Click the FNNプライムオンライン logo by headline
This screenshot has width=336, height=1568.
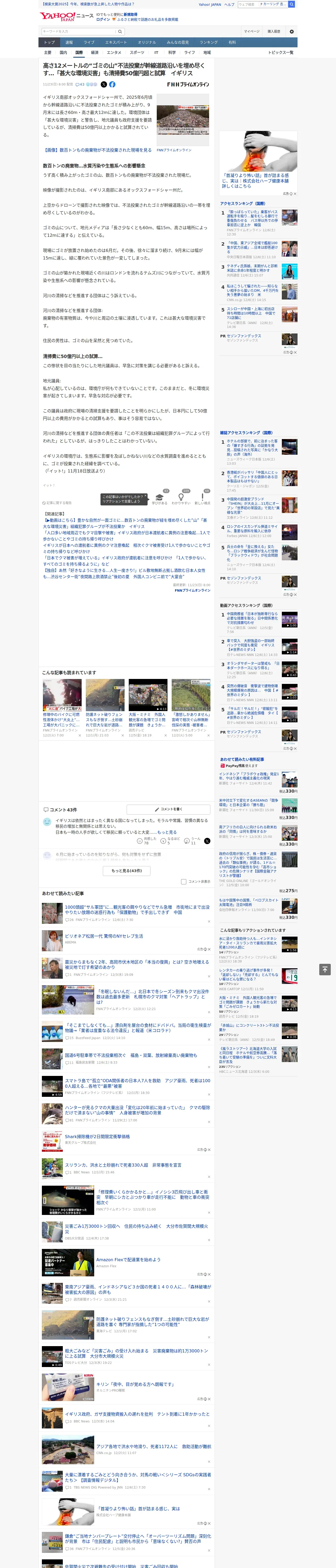point(188,85)
